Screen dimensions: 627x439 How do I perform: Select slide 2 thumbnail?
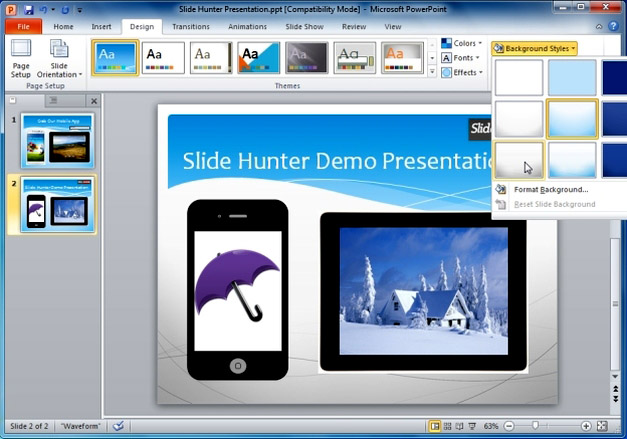click(58, 205)
